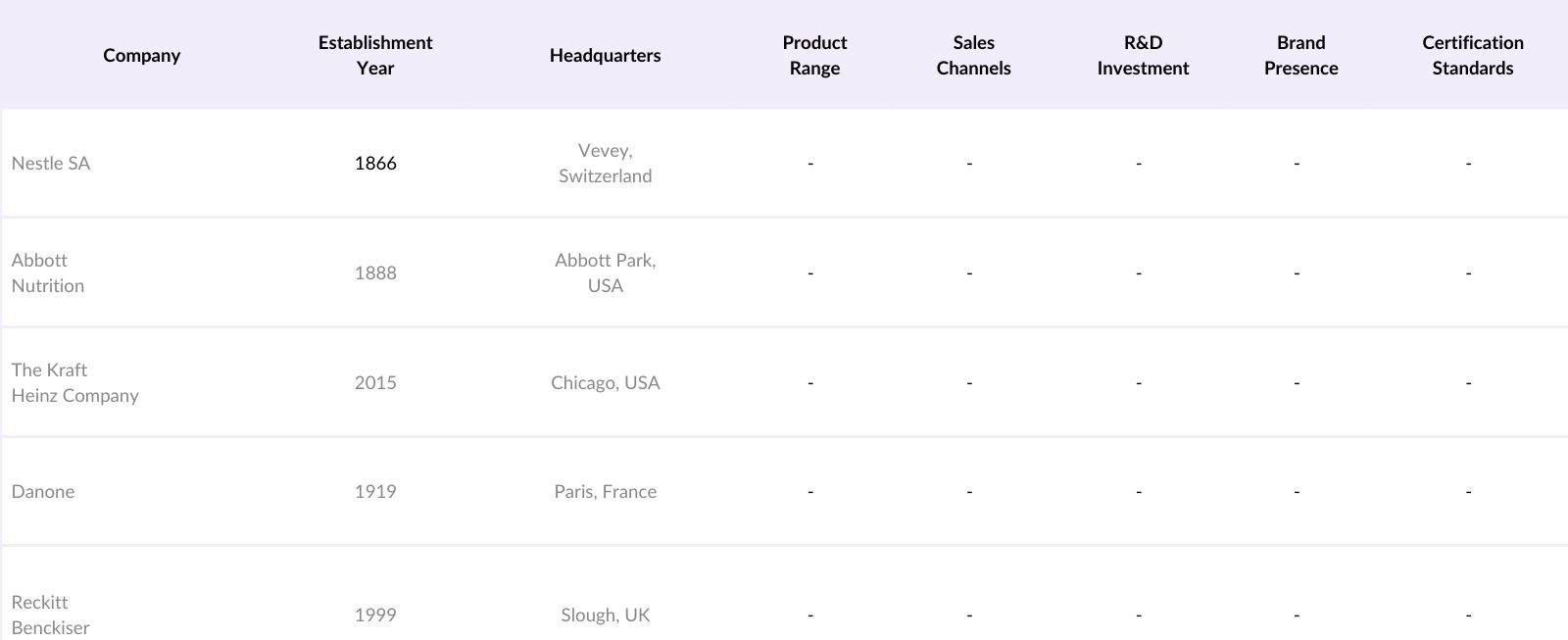Open the Danone company entry
The height and width of the screenshot is (640, 1568).
pos(43,492)
